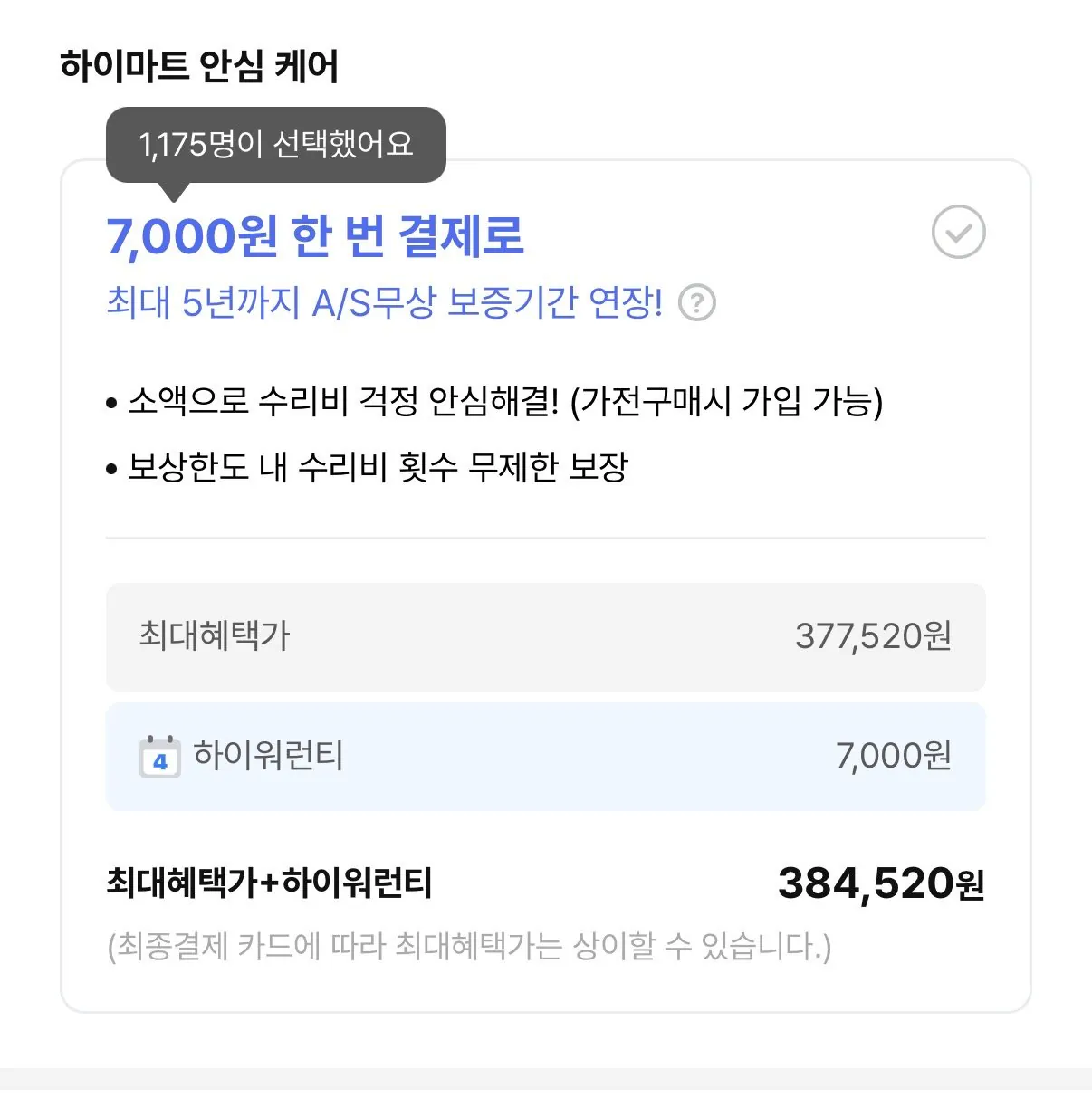Click the '4' inside the calendar icon
The width and height of the screenshot is (1092, 1107).
pyautogui.click(x=159, y=761)
